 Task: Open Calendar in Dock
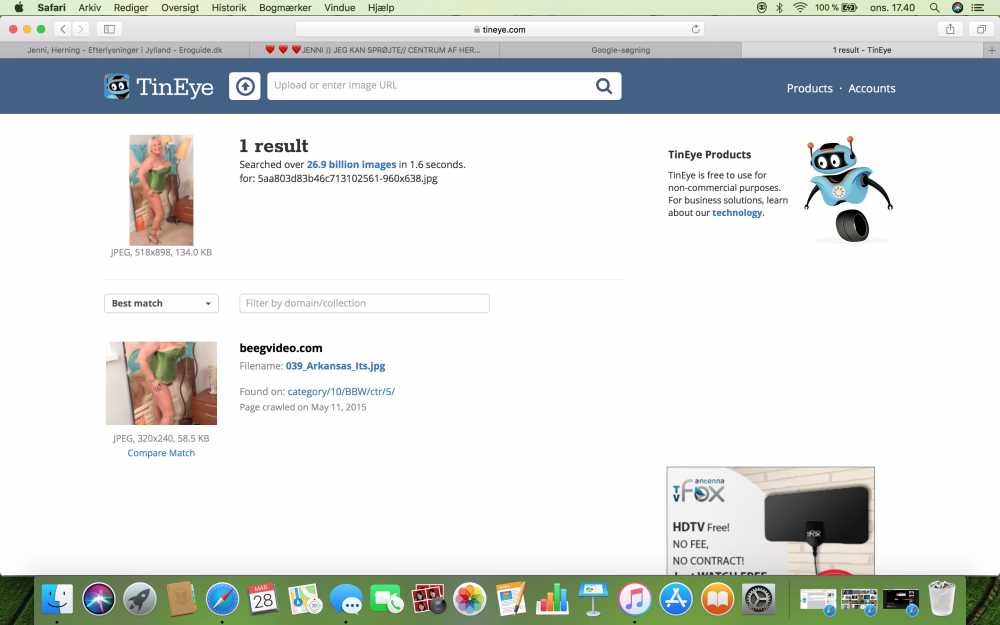pos(263,599)
